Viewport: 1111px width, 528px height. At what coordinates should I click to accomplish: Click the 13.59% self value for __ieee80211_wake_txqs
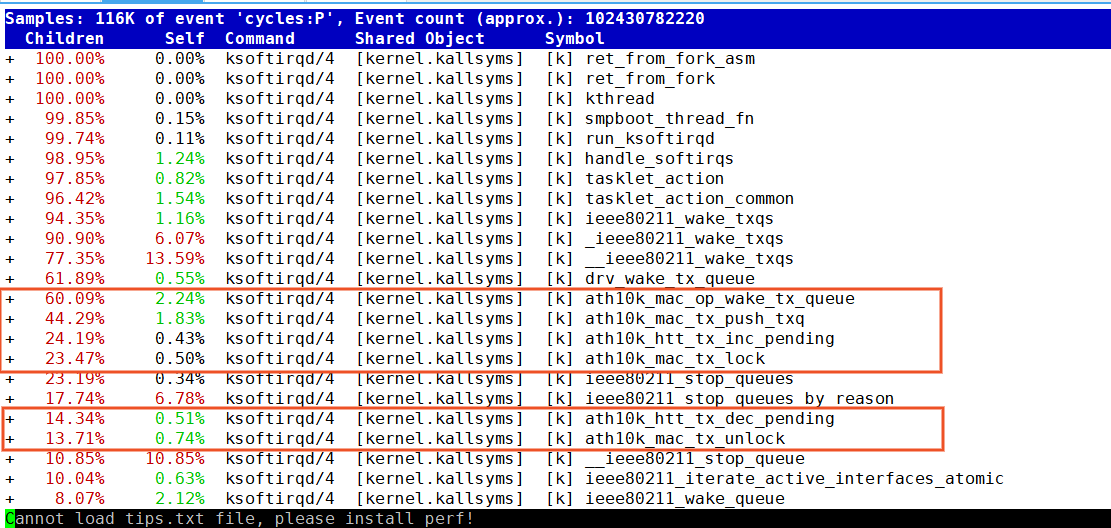pyautogui.click(x=179, y=259)
